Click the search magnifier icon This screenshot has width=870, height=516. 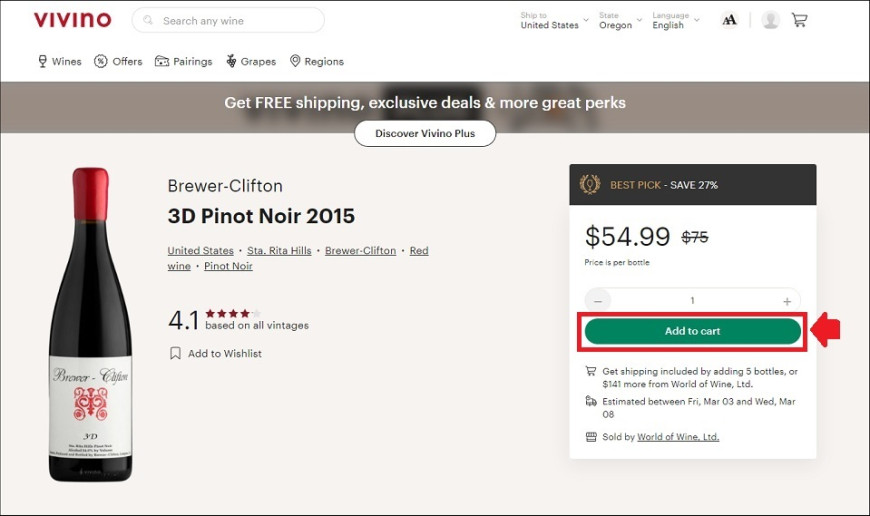pyautogui.click(x=148, y=21)
